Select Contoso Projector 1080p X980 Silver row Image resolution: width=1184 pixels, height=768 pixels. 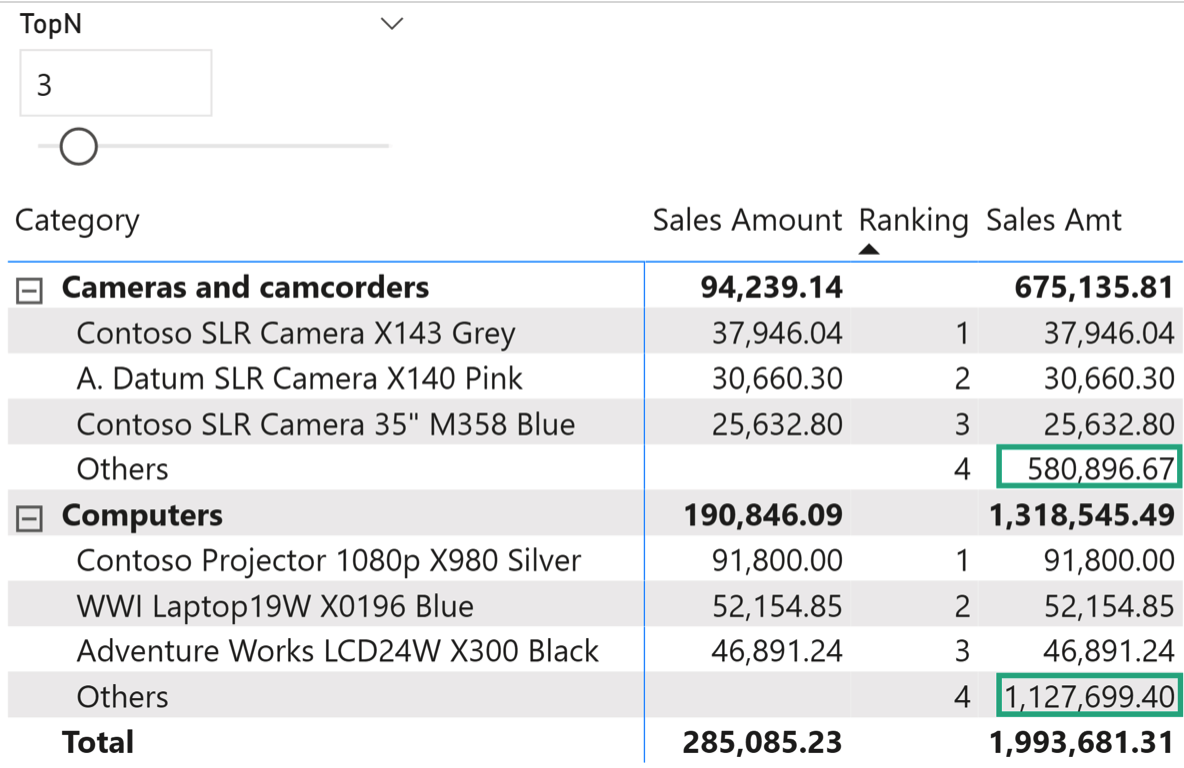coord(328,560)
